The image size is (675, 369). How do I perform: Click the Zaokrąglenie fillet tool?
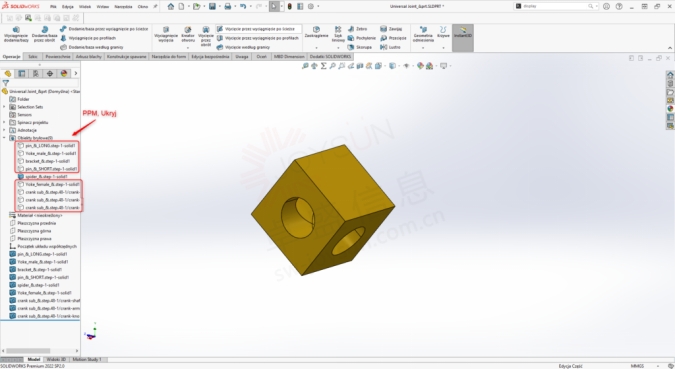[x=316, y=33]
